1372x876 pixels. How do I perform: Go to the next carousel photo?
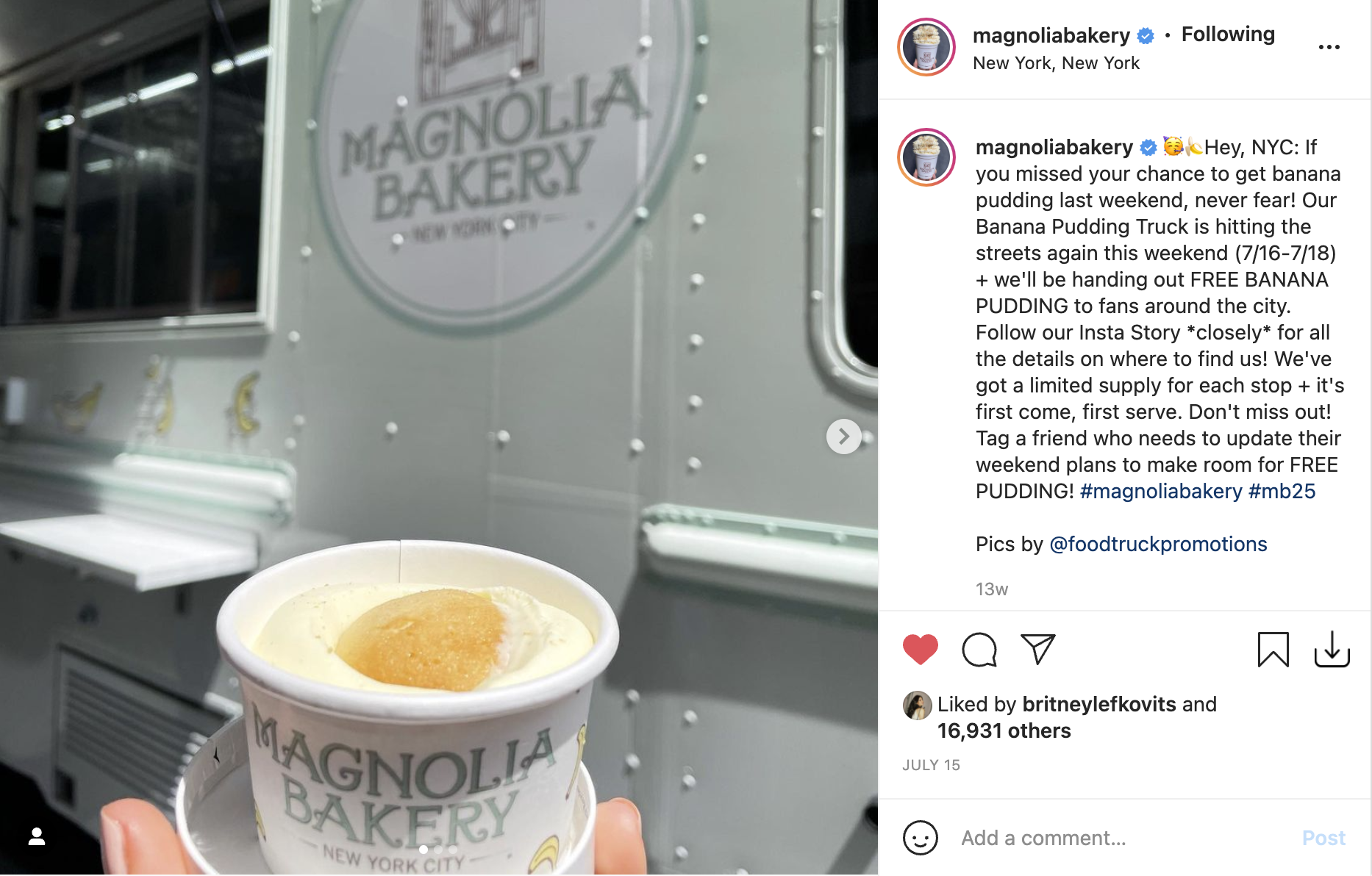843,437
